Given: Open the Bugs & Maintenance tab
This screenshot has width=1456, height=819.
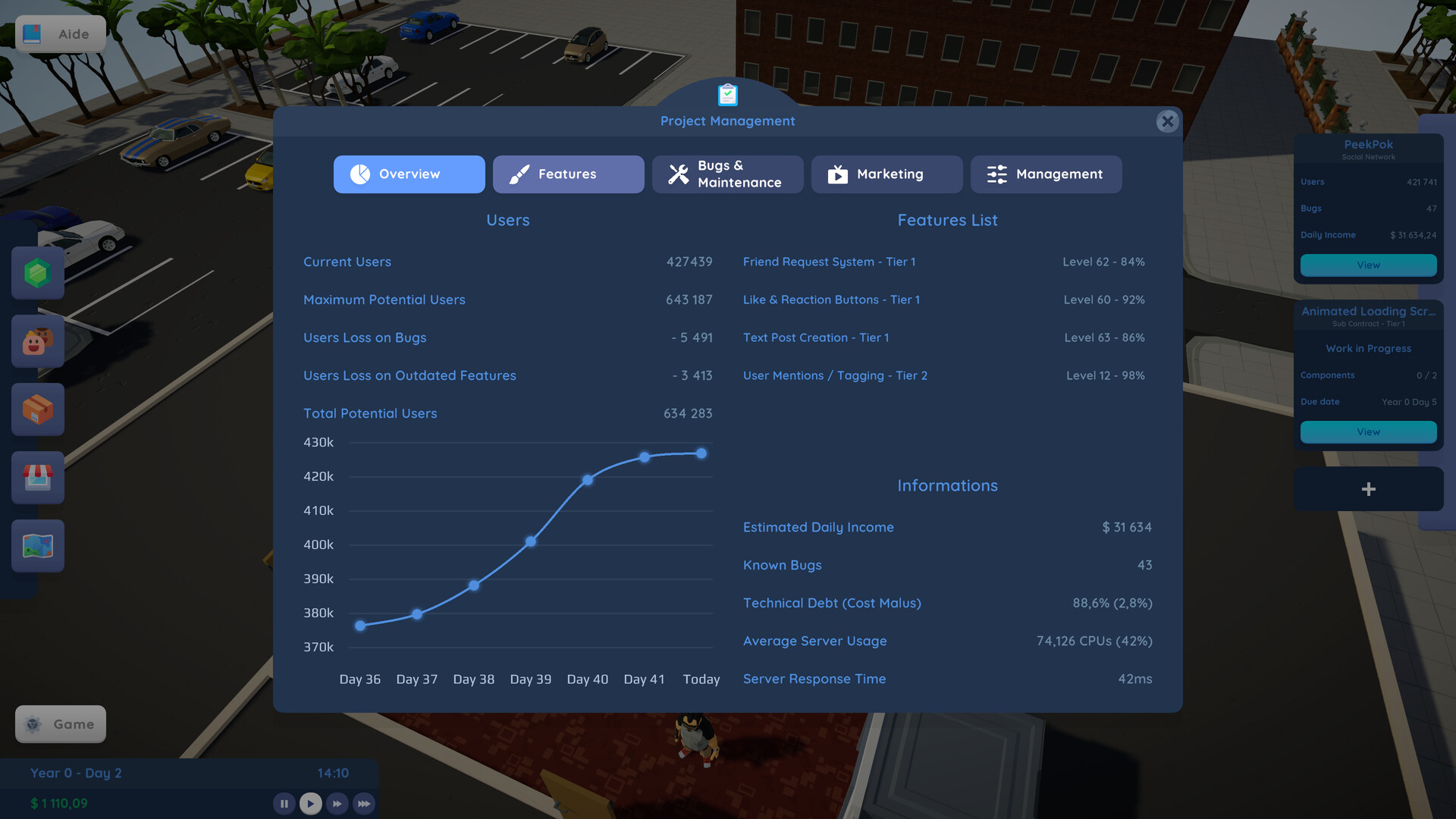Looking at the screenshot, I should click(727, 174).
